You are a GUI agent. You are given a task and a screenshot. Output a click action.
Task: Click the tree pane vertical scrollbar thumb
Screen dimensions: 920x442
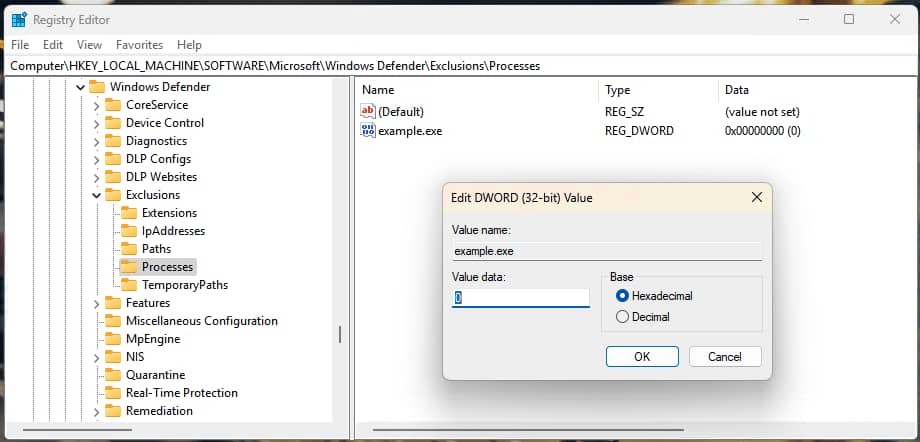click(x=340, y=335)
